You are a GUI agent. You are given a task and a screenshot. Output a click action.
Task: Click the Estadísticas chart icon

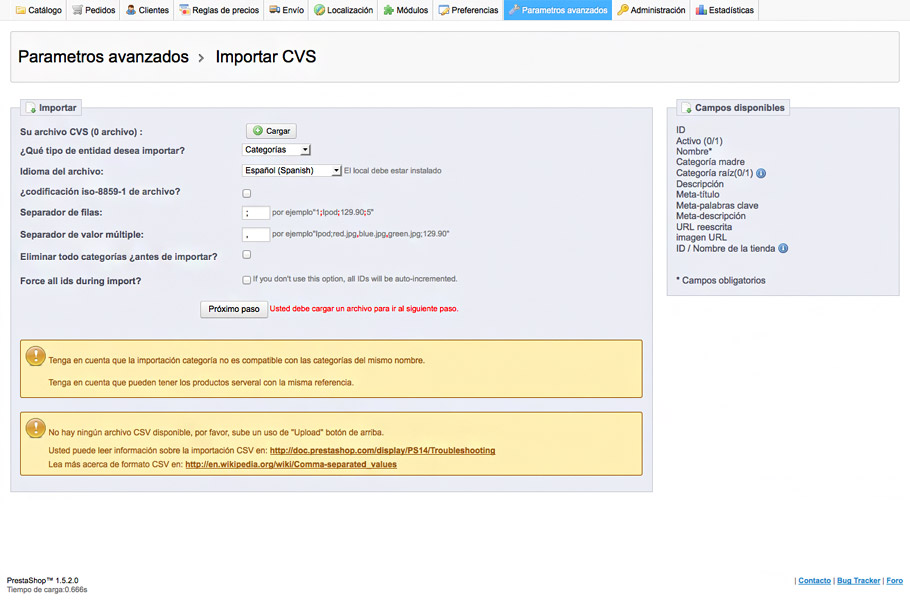coord(702,10)
